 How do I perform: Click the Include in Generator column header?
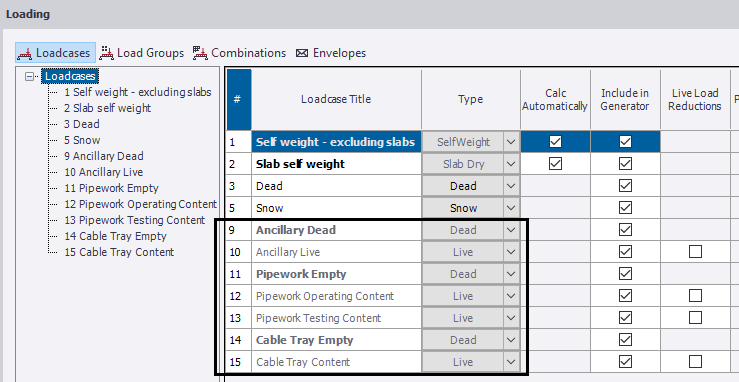(x=625, y=99)
